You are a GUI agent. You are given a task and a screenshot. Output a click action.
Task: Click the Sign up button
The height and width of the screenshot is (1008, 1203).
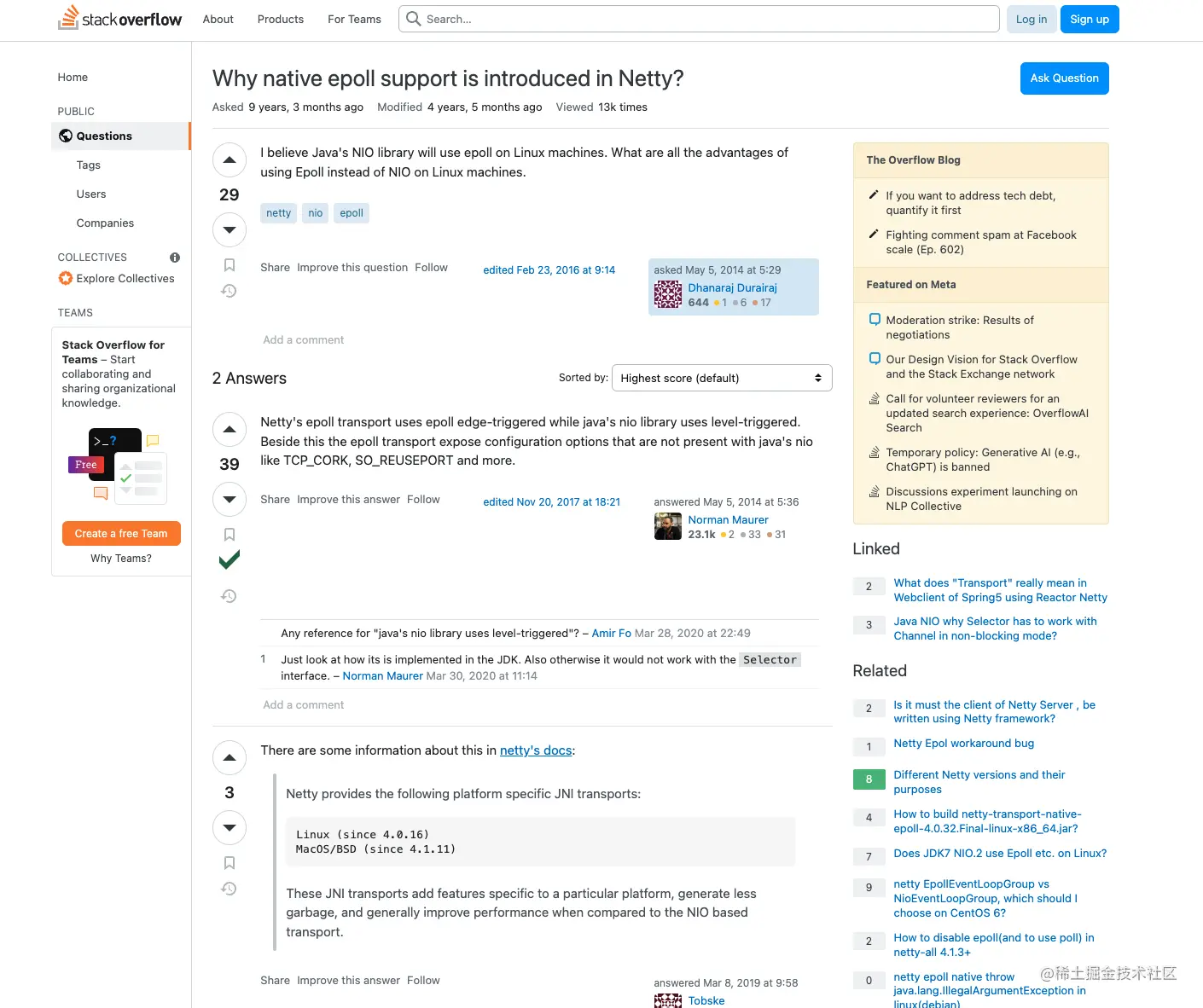click(1090, 19)
